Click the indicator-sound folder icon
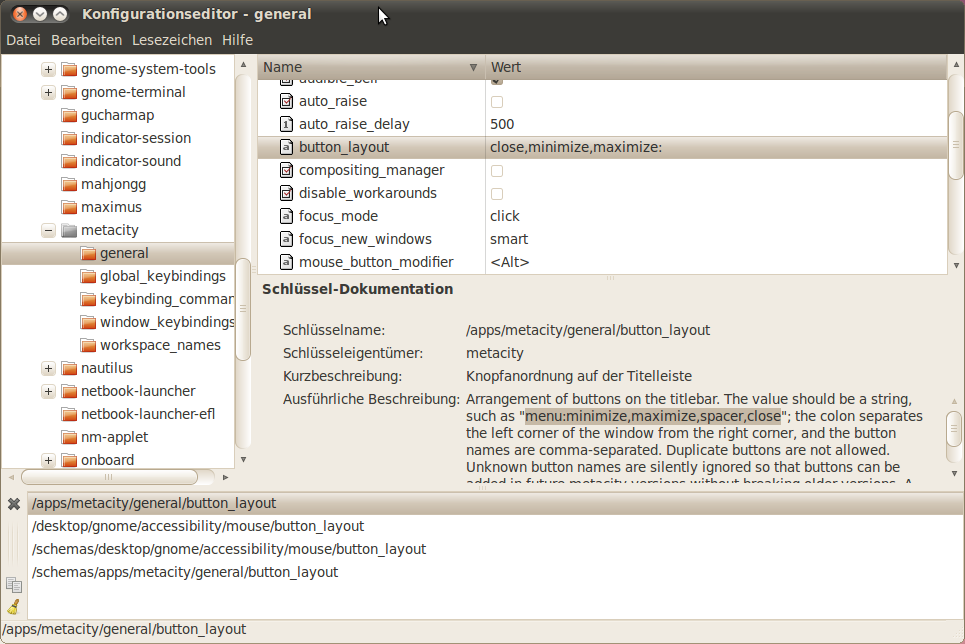This screenshot has width=965, height=644. 69,161
